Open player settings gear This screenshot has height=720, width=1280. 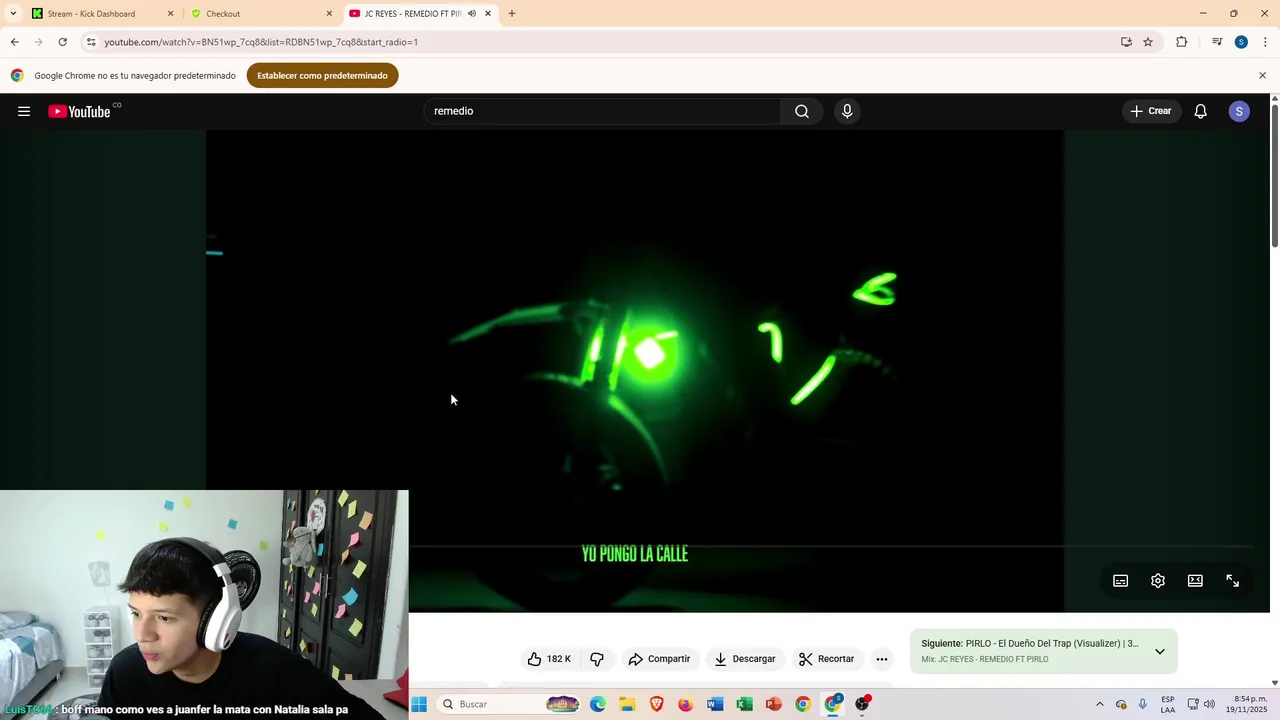coord(1158,581)
